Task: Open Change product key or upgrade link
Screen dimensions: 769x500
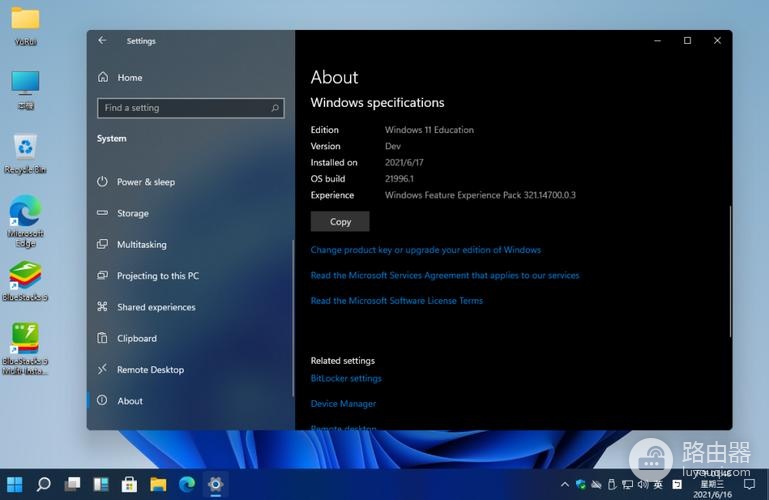Action: coord(426,250)
